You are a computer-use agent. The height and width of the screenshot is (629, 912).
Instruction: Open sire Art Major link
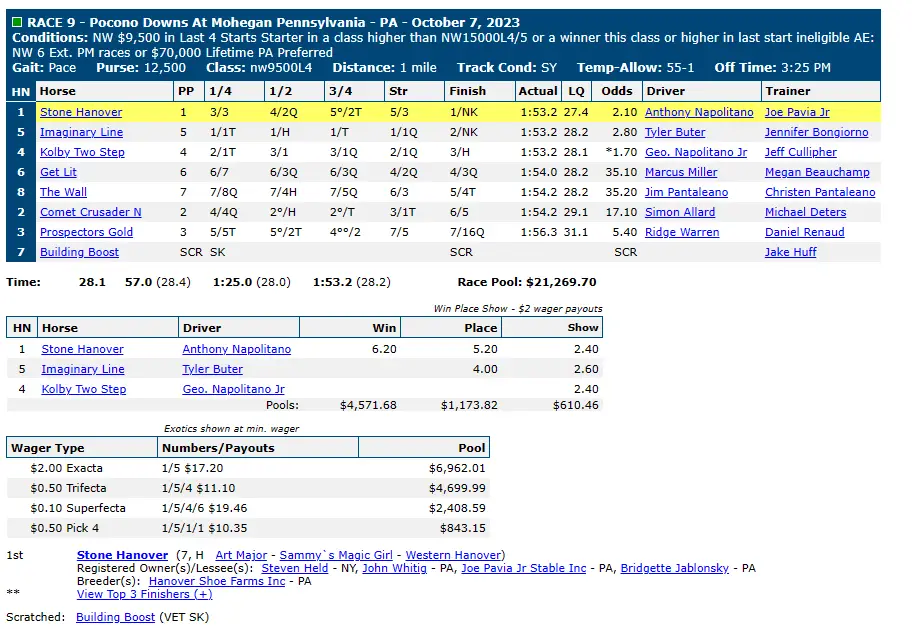(x=241, y=555)
